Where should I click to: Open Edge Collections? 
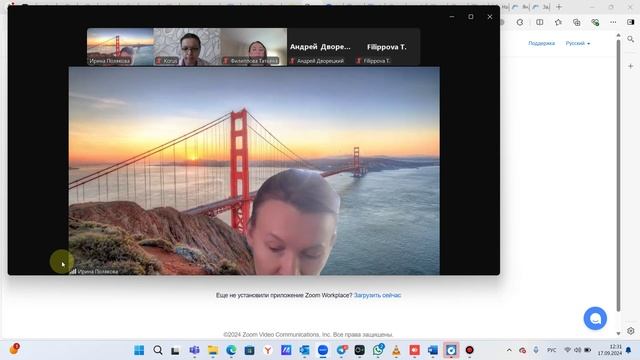coord(576,22)
